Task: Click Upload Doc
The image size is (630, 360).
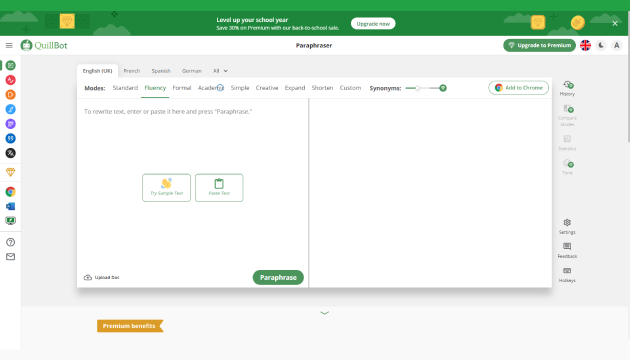Action: [102, 278]
